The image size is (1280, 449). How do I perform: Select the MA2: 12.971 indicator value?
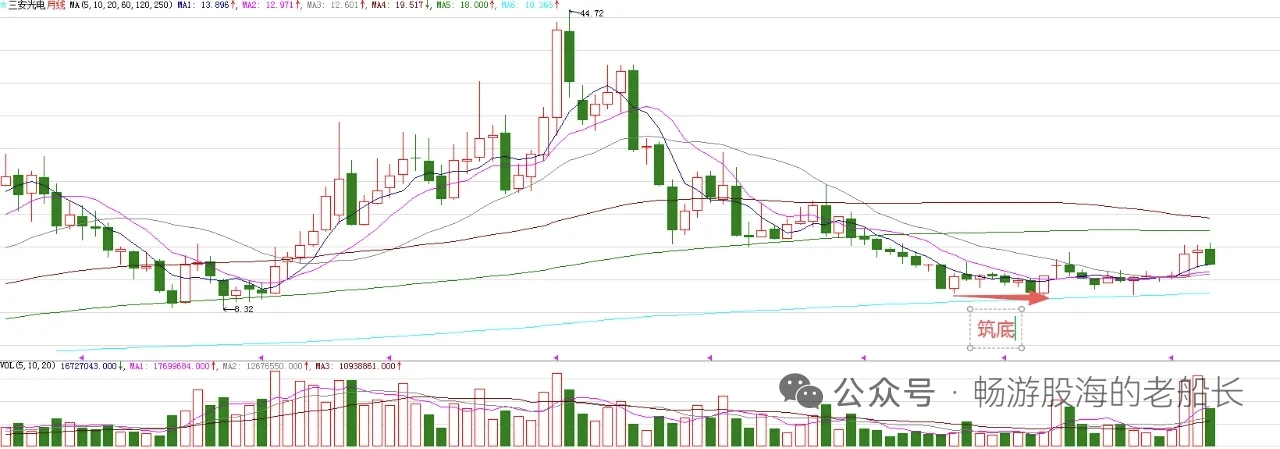point(270,5)
